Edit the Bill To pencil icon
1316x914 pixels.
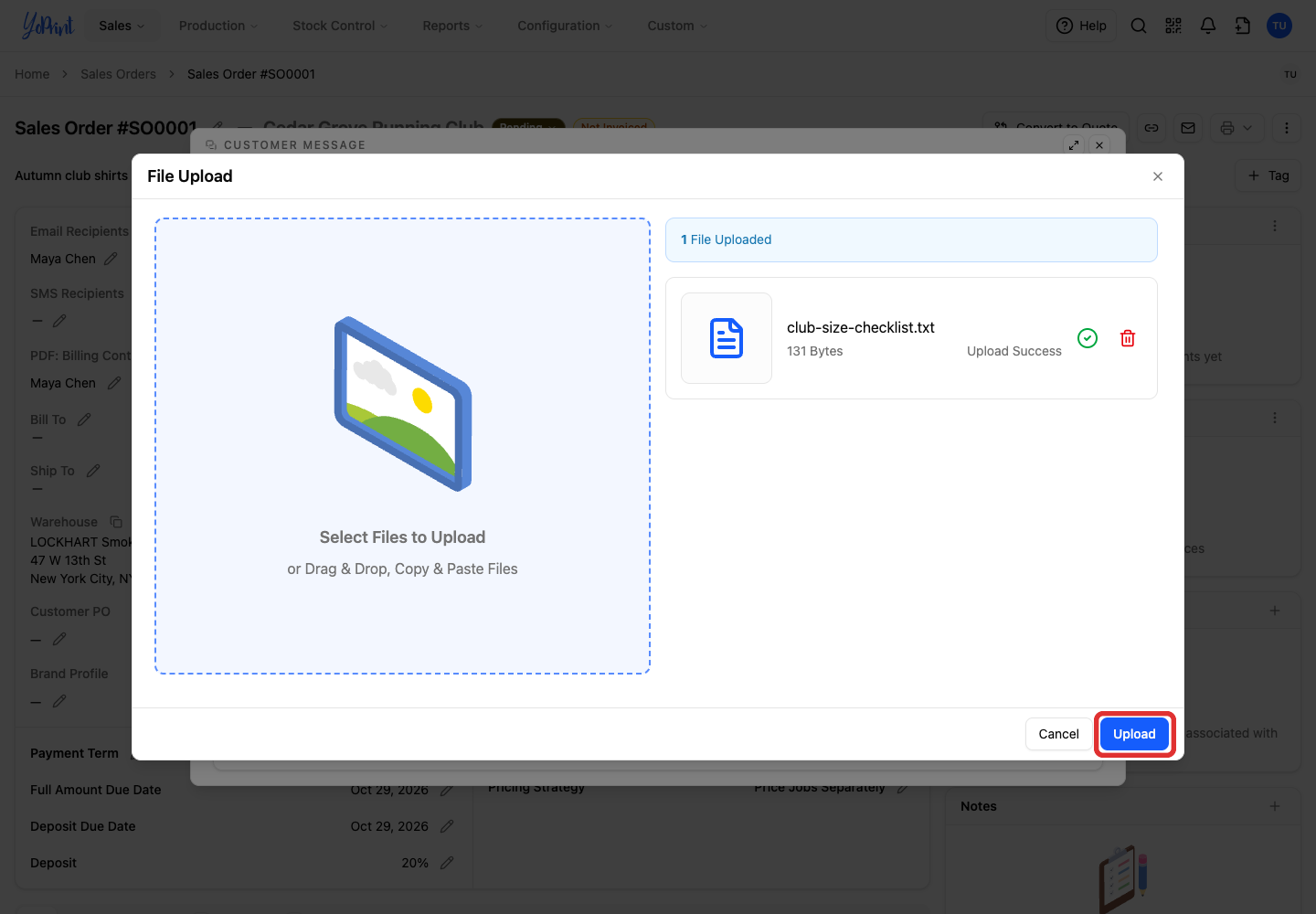point(84,420)
